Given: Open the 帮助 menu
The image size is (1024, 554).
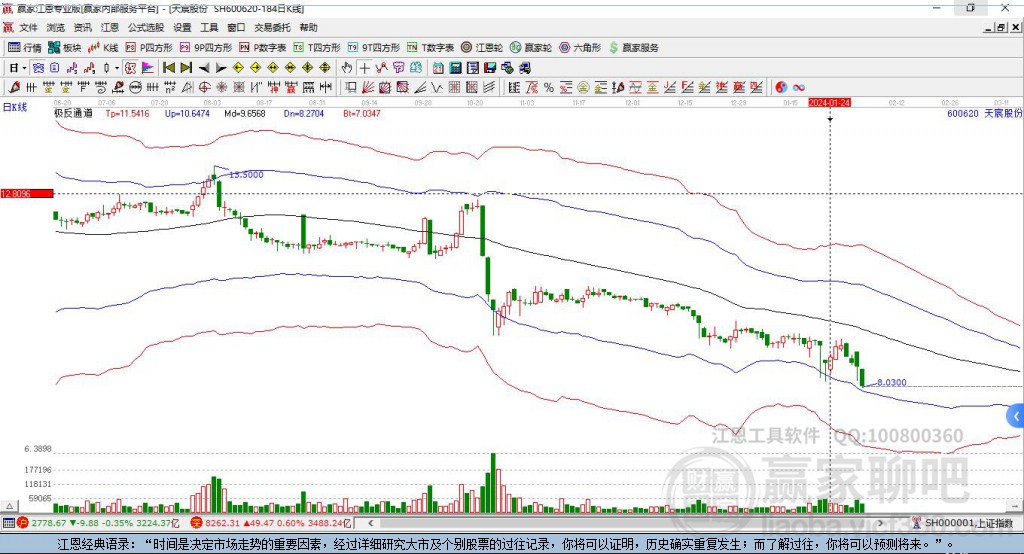Looking at the screenshot, I should (308, 27).
